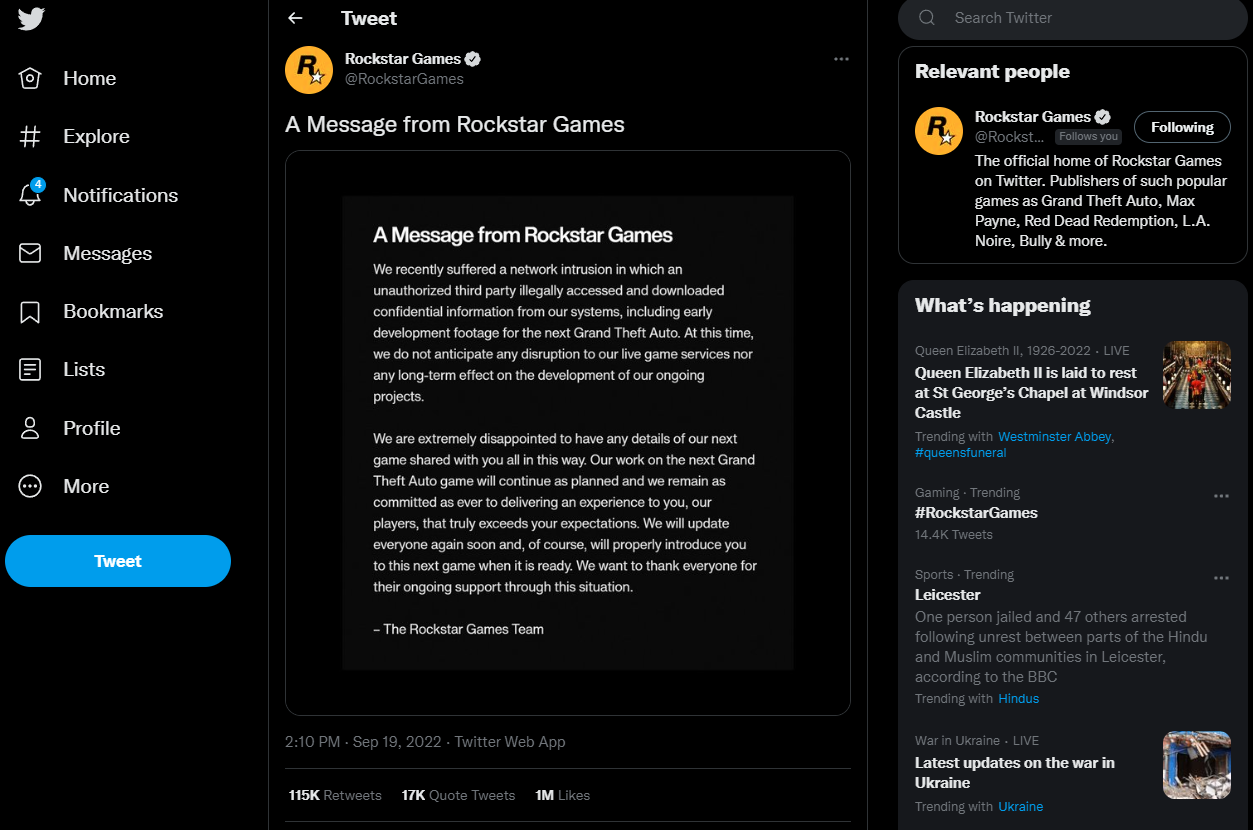1253x830 pixels.
Task: Toggle Following for Rockstar Games
Action: 1182,127
